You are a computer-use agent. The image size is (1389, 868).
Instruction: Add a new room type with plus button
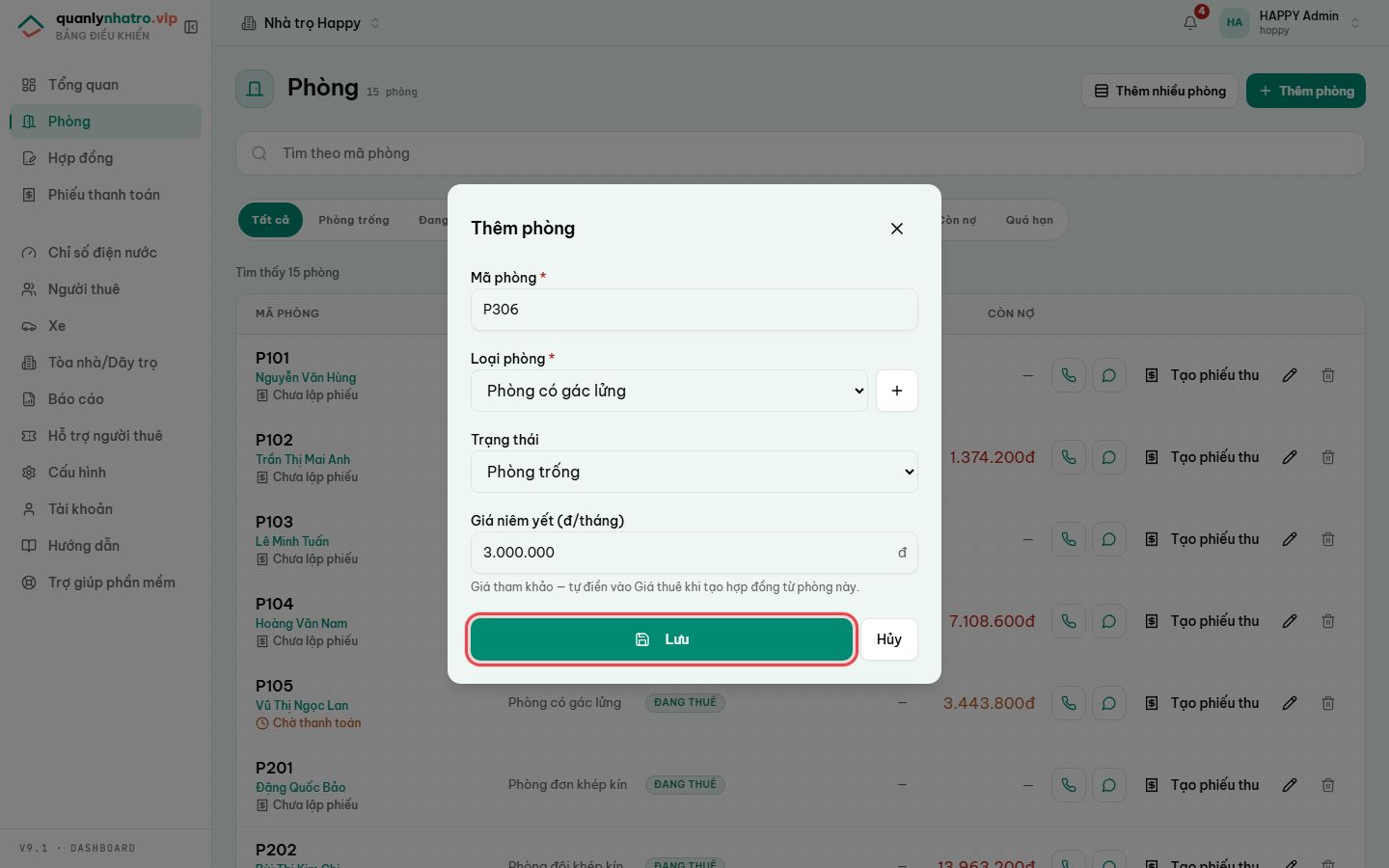pyautogui.click(x=897, y=391)
